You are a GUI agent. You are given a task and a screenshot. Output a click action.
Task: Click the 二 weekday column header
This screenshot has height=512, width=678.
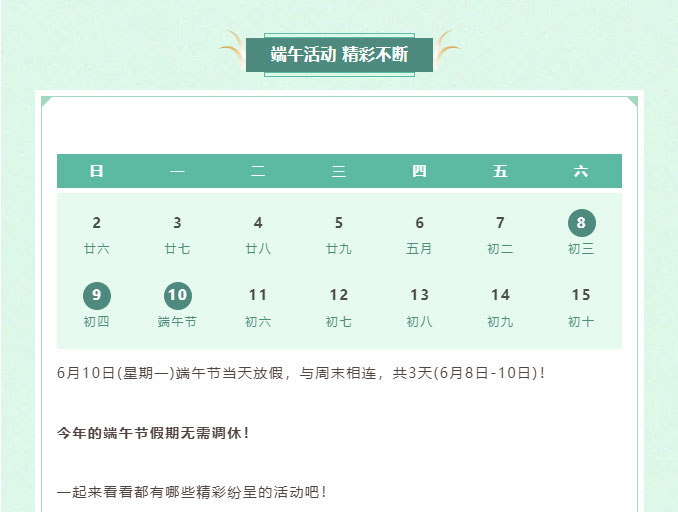[x=258, y=171]
